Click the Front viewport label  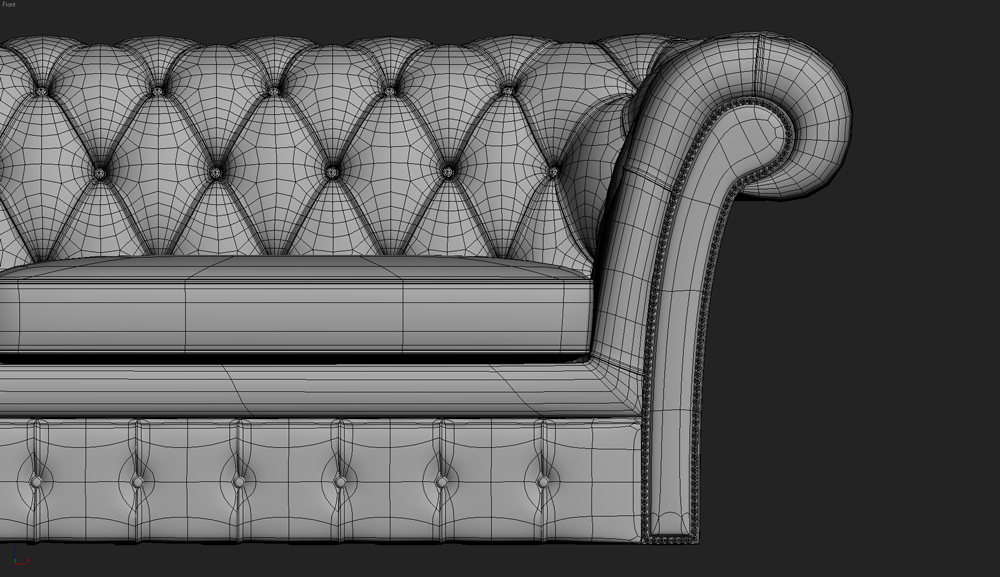(x=9, y=5)
